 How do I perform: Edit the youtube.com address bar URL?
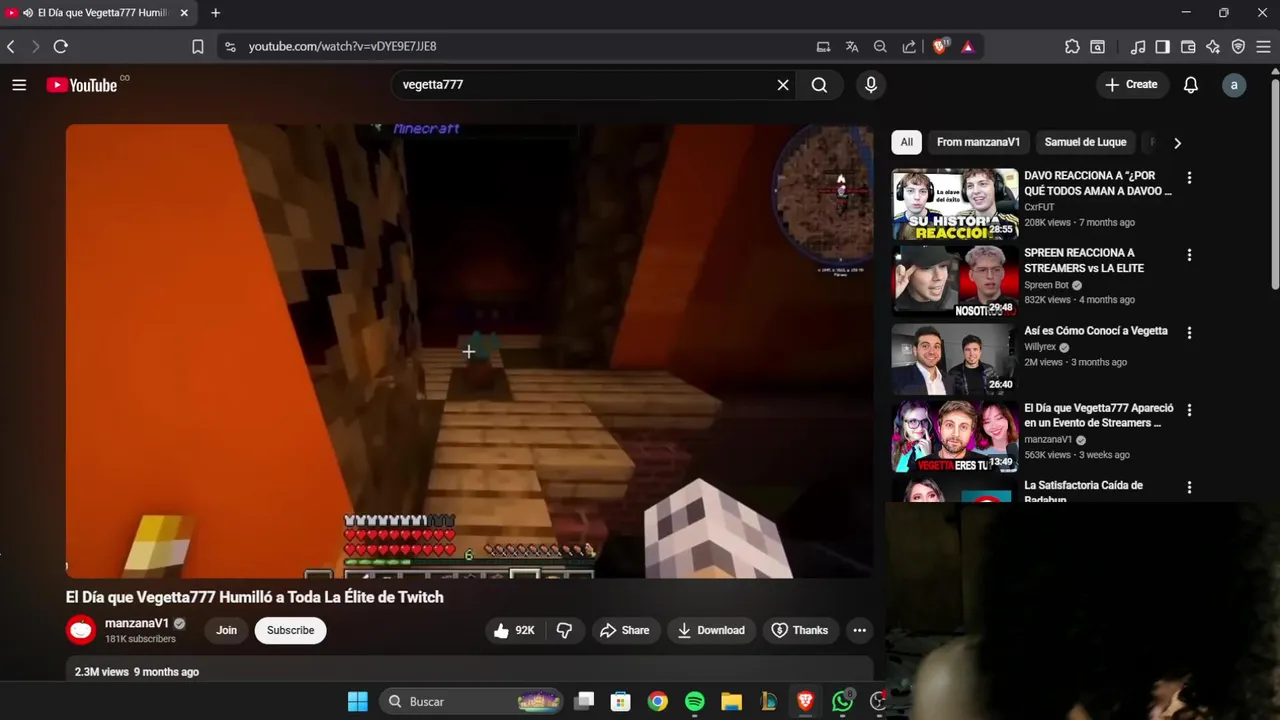point(342,46)
